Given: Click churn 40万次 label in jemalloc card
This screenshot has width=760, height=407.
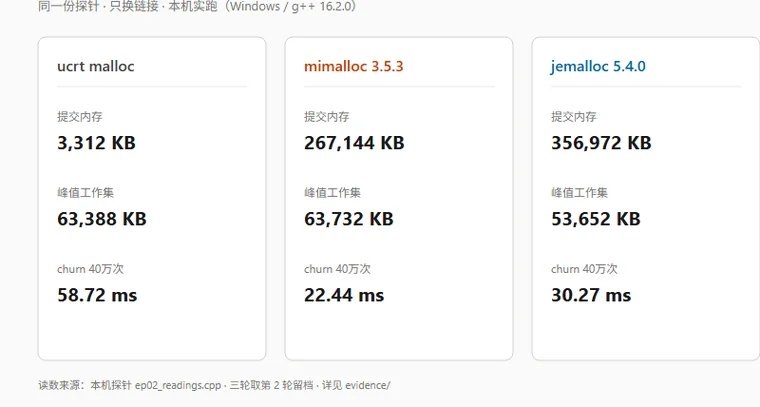Looking at the screenshot, I should (585, 269).
